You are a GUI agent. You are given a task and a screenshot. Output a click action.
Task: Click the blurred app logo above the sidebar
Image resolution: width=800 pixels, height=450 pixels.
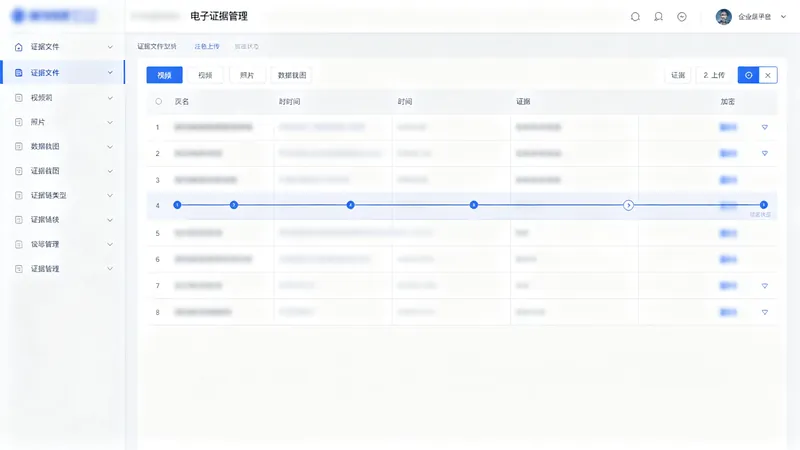53,16
